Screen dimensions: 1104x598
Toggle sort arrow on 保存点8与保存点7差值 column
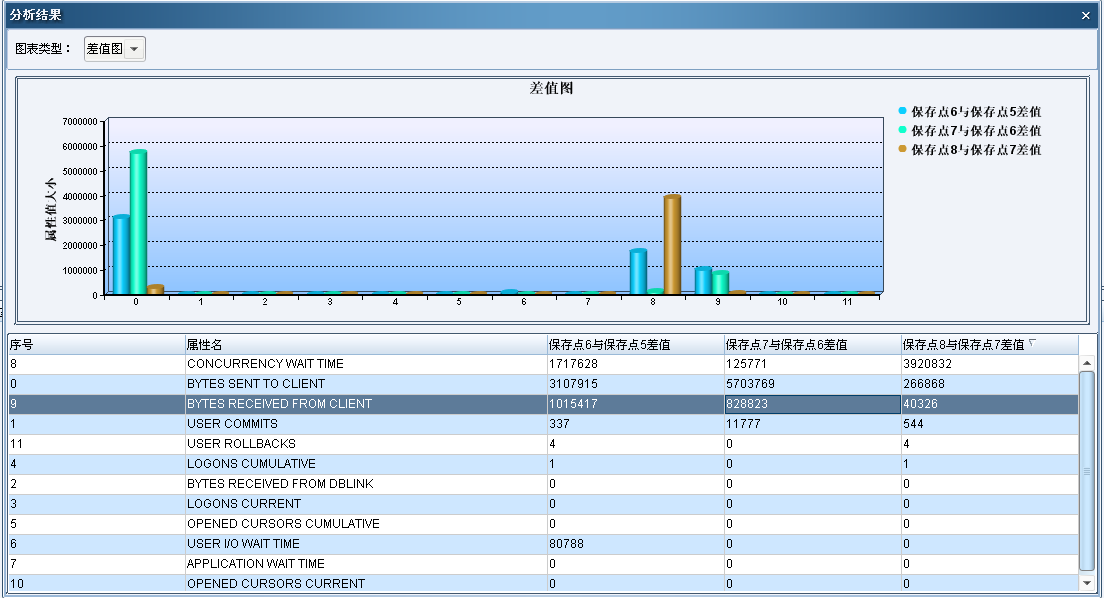click(x=1032, y=343)
